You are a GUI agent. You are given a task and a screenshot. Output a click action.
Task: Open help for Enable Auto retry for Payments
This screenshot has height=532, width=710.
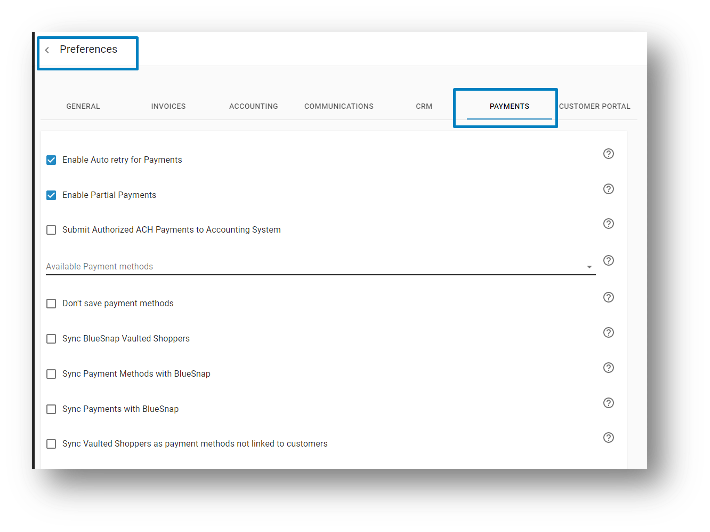(608, 153)
